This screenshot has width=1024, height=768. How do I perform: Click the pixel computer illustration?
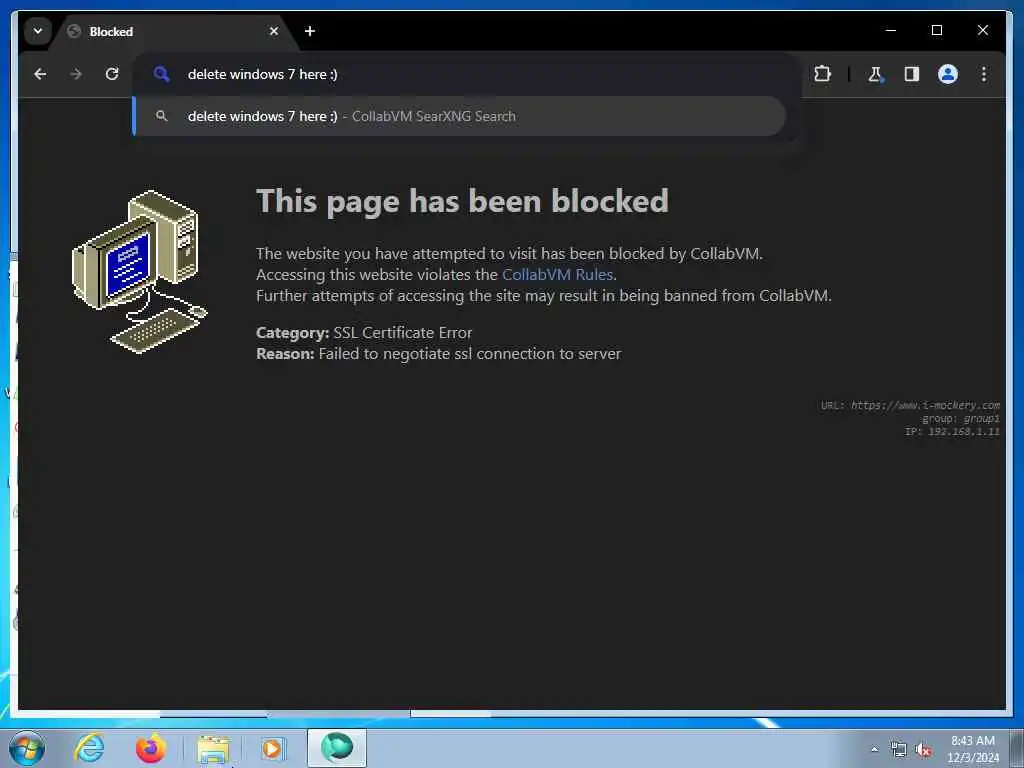coord(139,272)
